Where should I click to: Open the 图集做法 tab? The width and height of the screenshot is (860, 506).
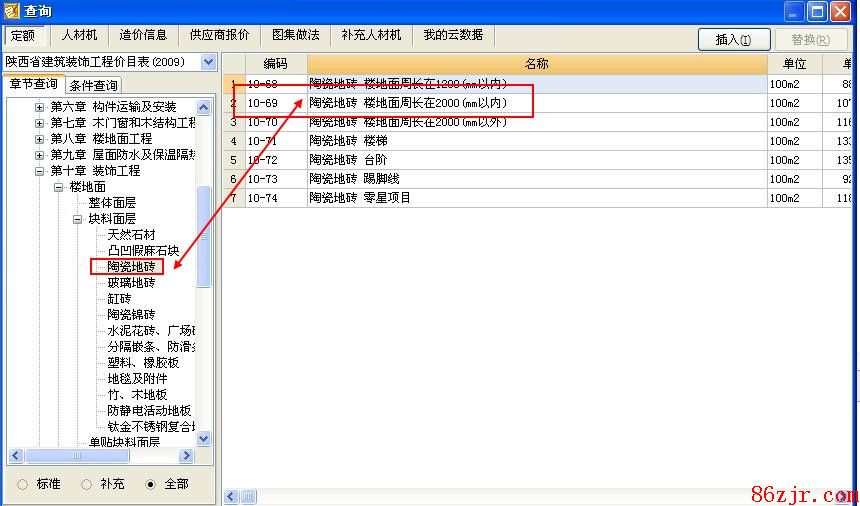[295, 35]
